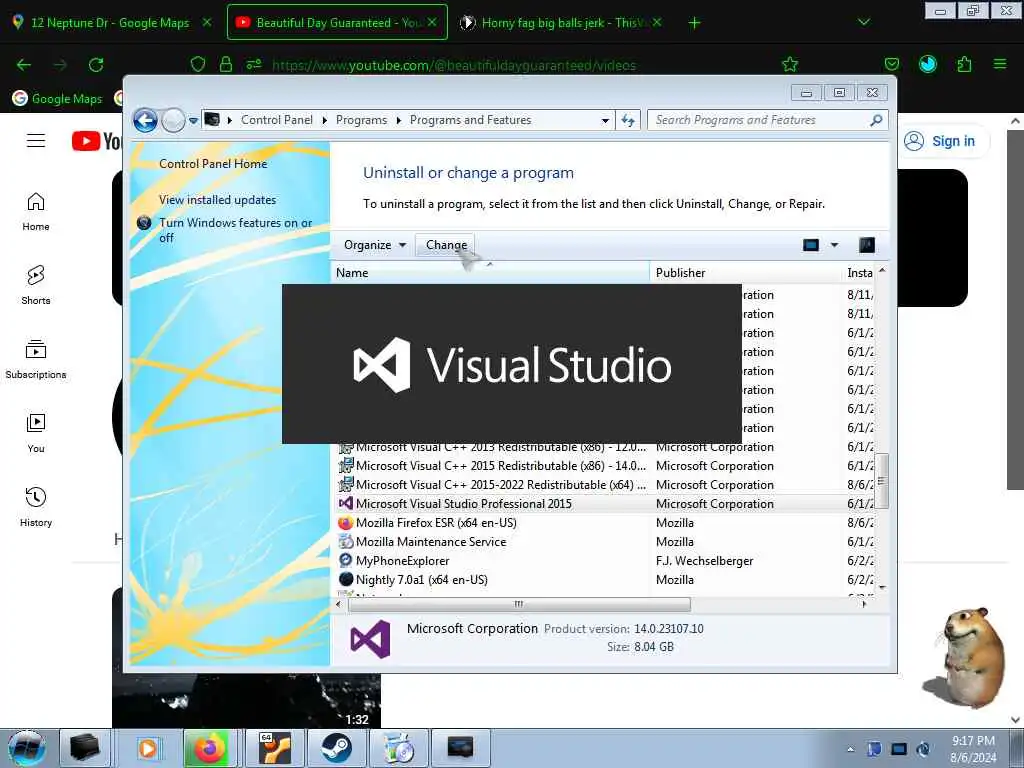This screenshot has height=768, width=1024.
Task: Select Programs in the breadcrumb path
Action: [361, 120]
